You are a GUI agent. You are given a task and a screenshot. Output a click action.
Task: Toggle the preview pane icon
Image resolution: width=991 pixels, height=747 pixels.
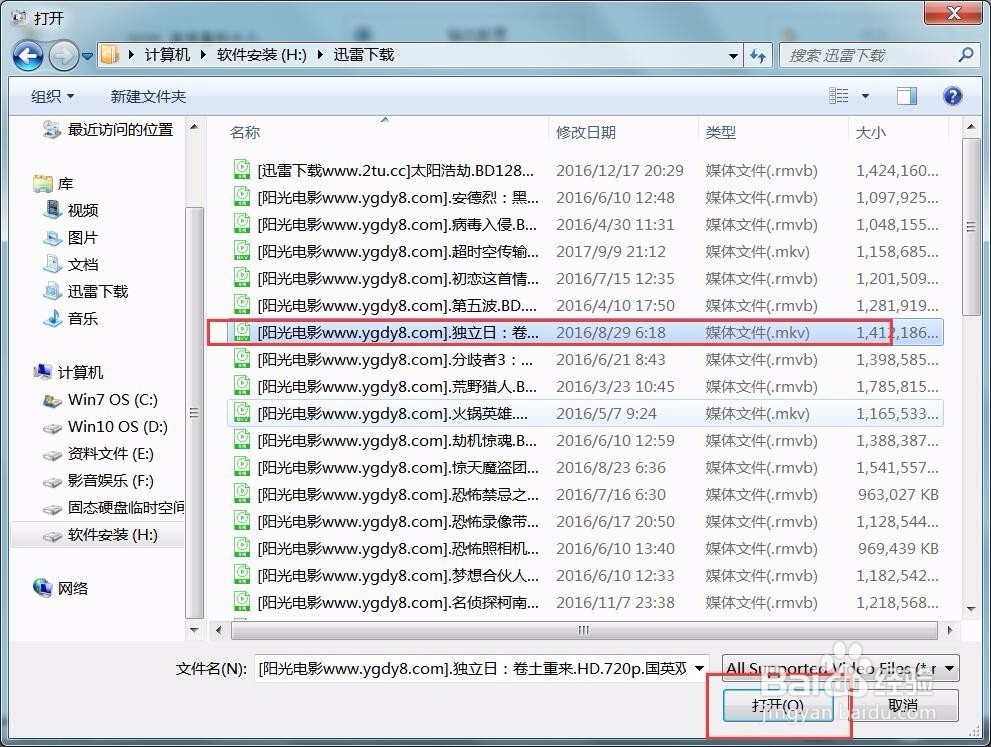[x=907, y=96]
